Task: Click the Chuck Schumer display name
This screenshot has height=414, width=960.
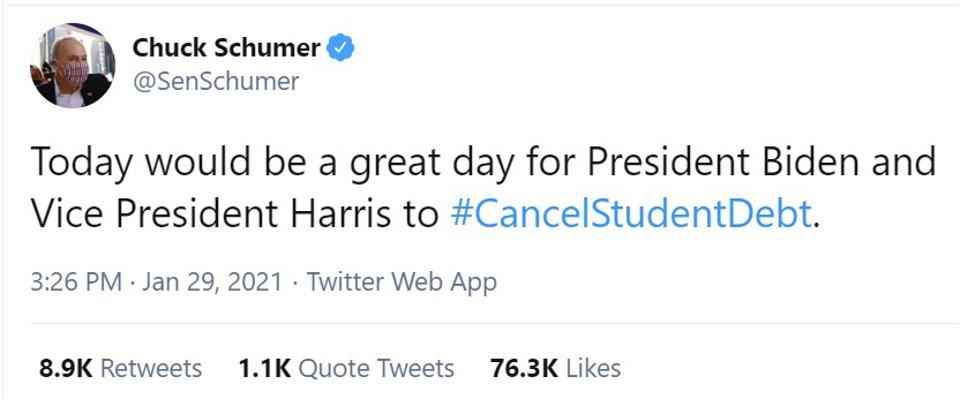Action: point(226,48)
